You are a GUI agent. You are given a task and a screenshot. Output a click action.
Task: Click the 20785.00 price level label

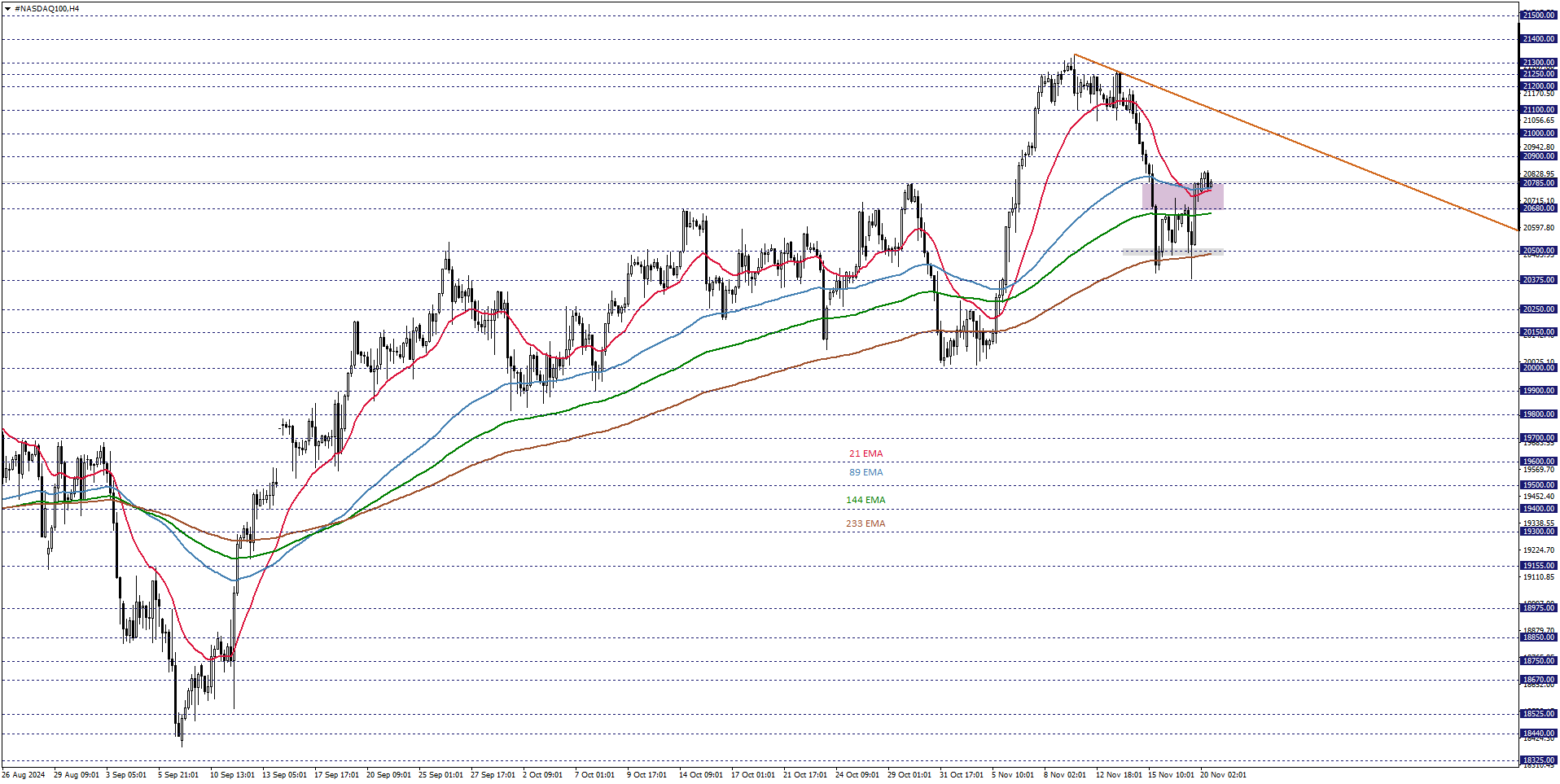click(x=1538, y=183)
